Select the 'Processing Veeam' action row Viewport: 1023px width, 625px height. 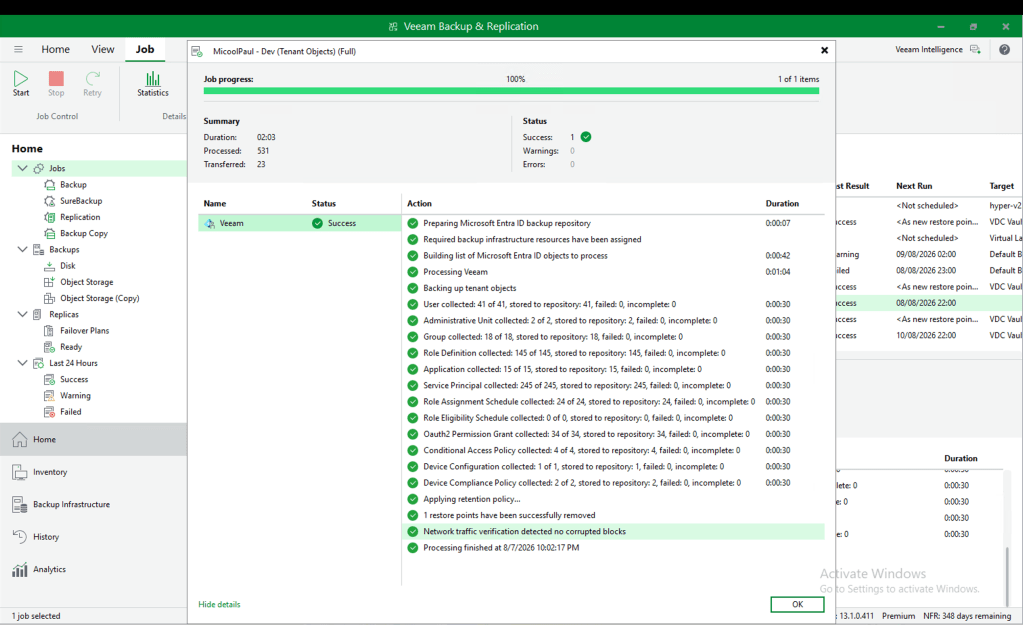point(613,272)
